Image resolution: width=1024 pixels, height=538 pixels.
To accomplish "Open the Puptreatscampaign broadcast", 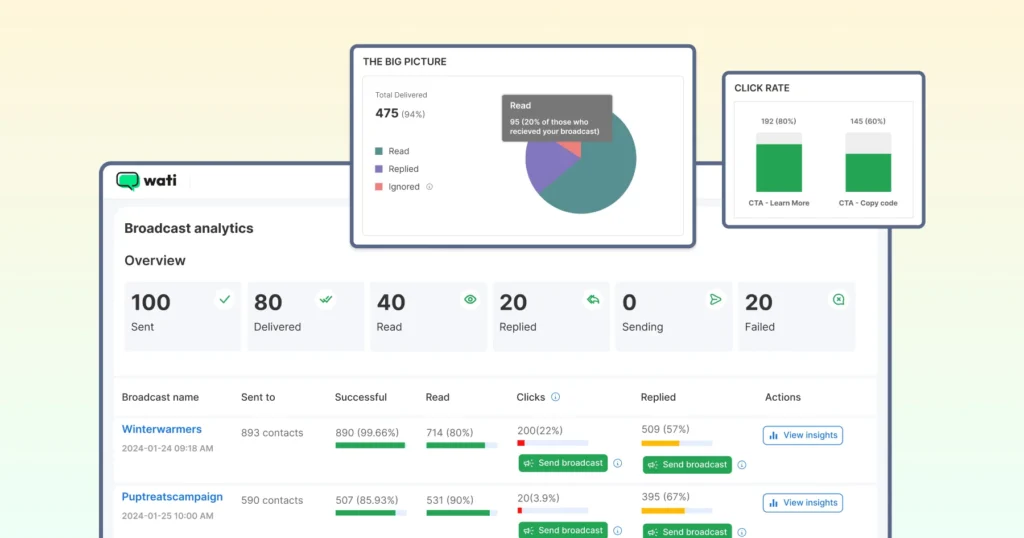I will 172,497.
